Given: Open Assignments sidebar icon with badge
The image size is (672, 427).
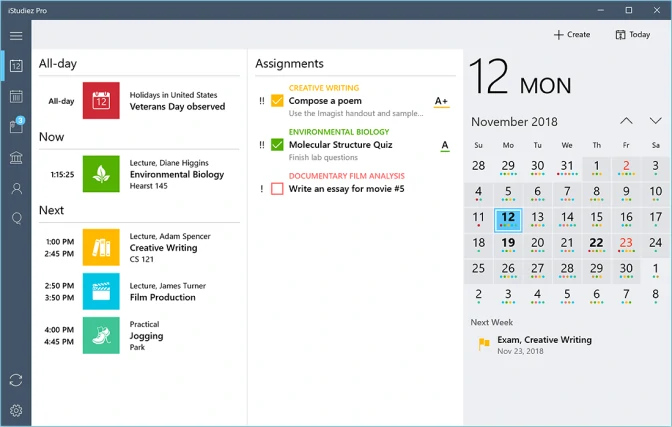Looking at the screenshot, I should pos(17,126).
